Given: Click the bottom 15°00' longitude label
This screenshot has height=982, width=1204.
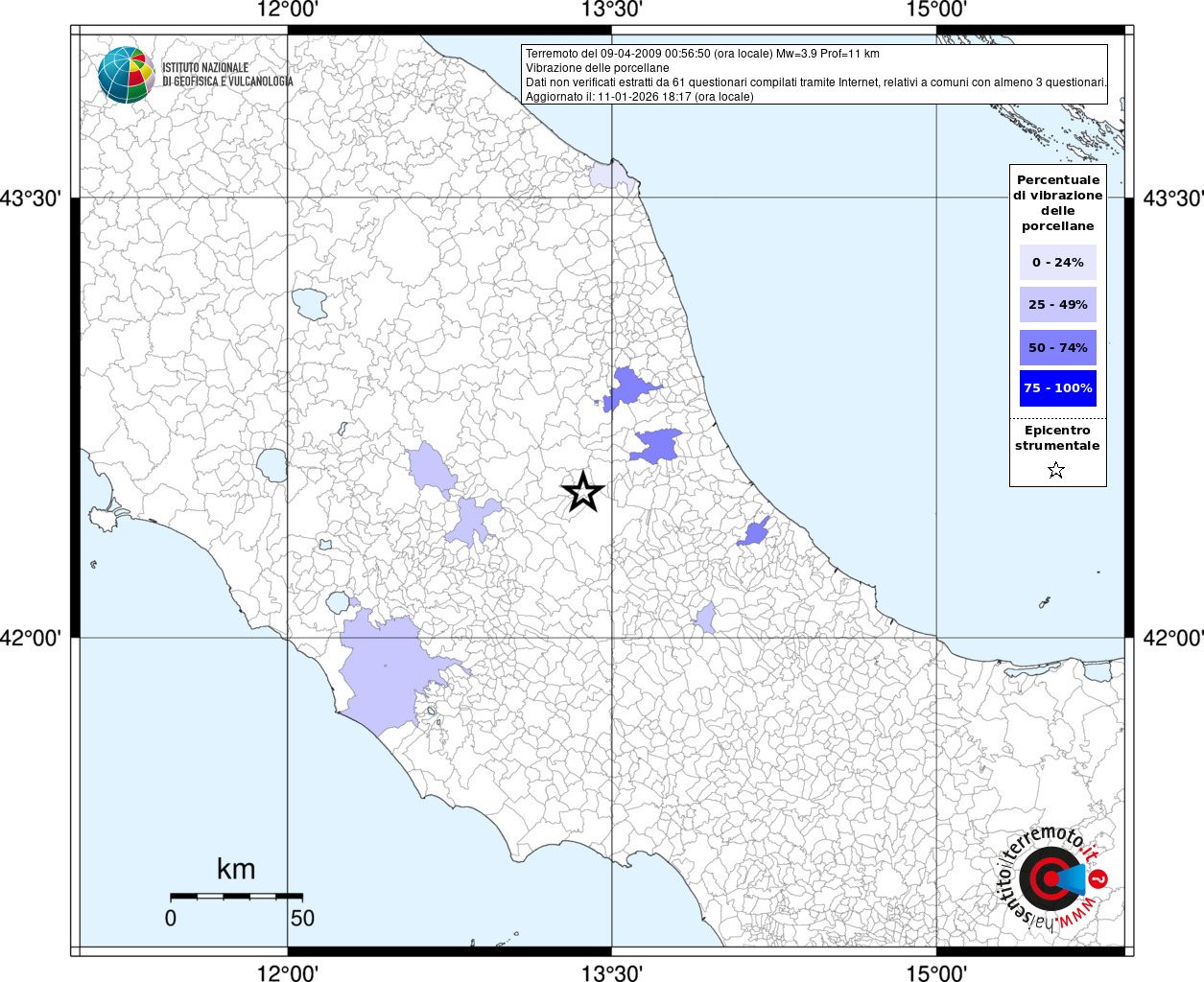Looking at the screenshot, I should (935, 972).
